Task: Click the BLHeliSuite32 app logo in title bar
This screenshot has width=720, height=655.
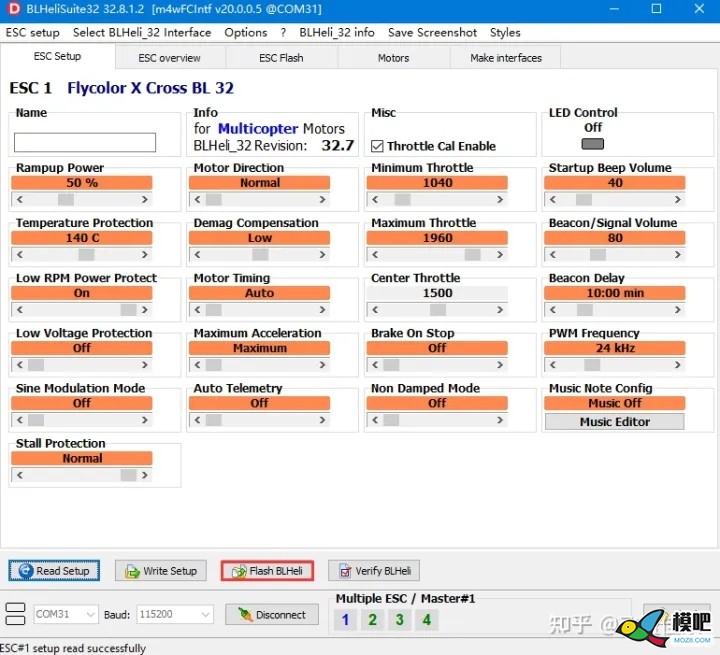Action: pos(15,9)
